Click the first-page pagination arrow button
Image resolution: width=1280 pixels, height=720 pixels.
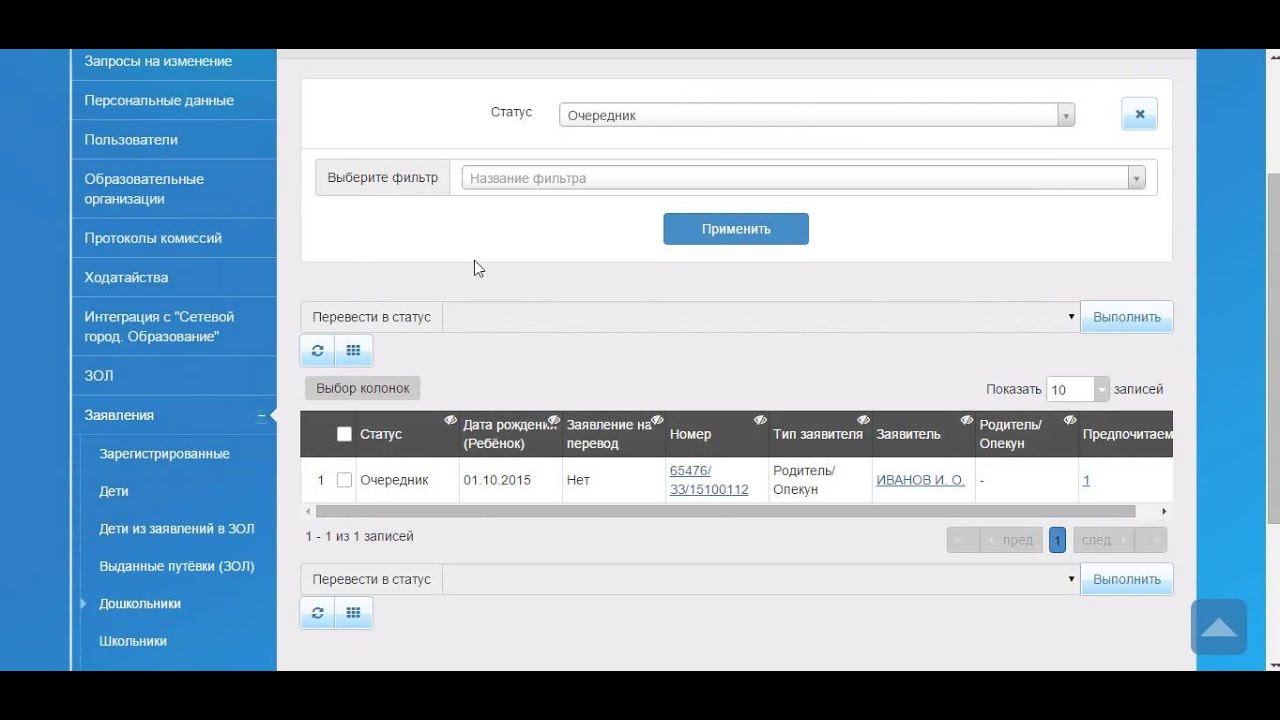pyautogui.click(x=963, y=540)
